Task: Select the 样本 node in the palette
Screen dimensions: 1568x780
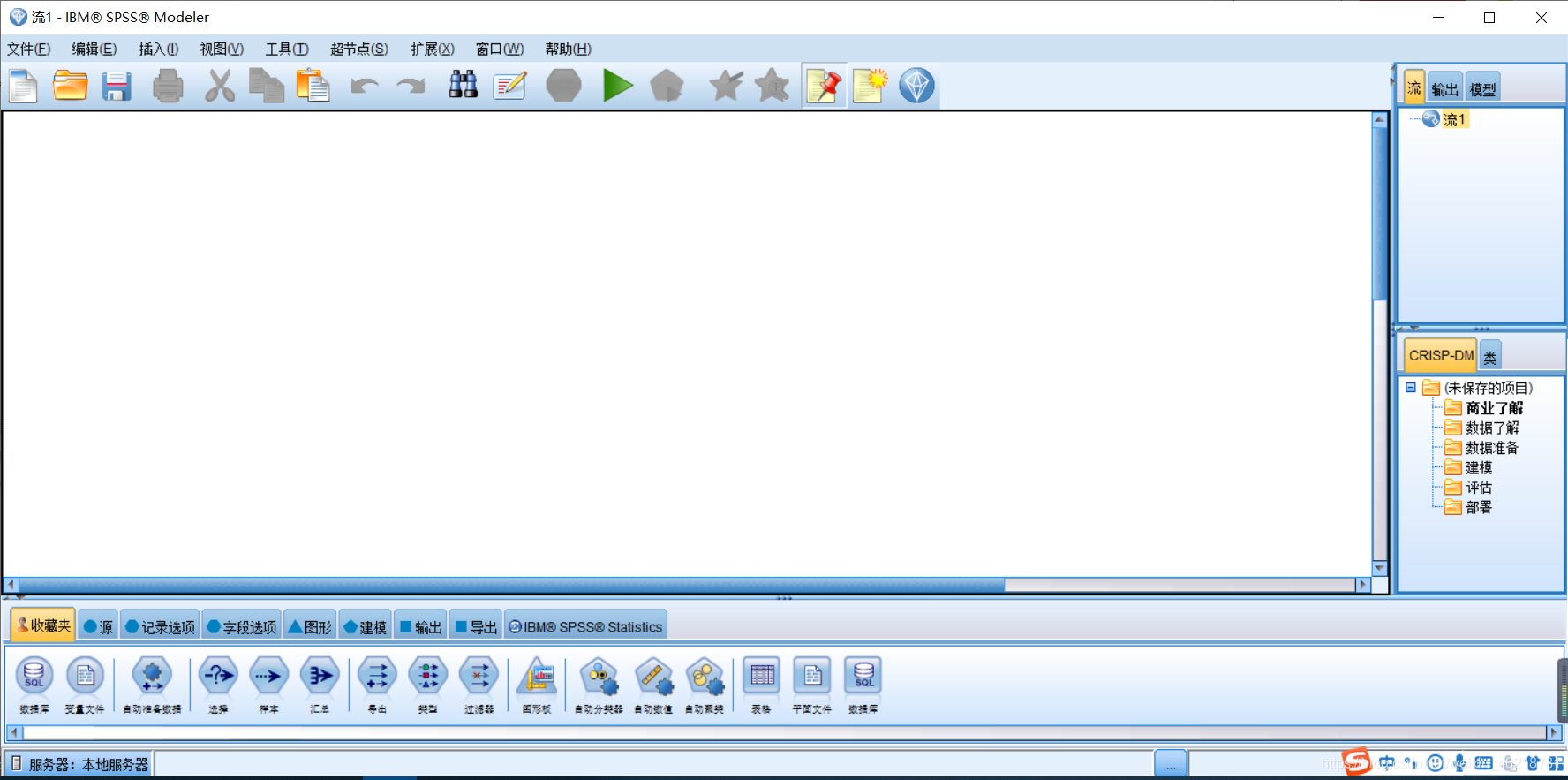Action: [x=268, y=685]
